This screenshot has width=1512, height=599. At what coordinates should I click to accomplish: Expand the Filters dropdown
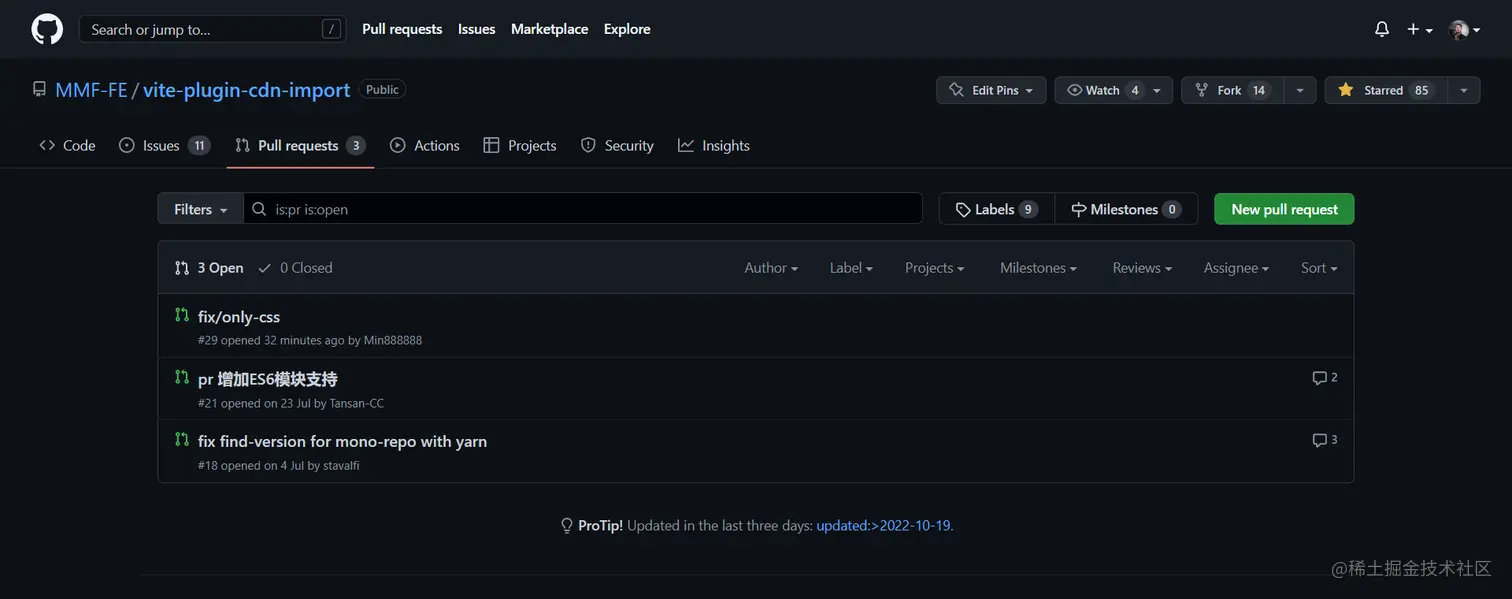tap(200, 209)
